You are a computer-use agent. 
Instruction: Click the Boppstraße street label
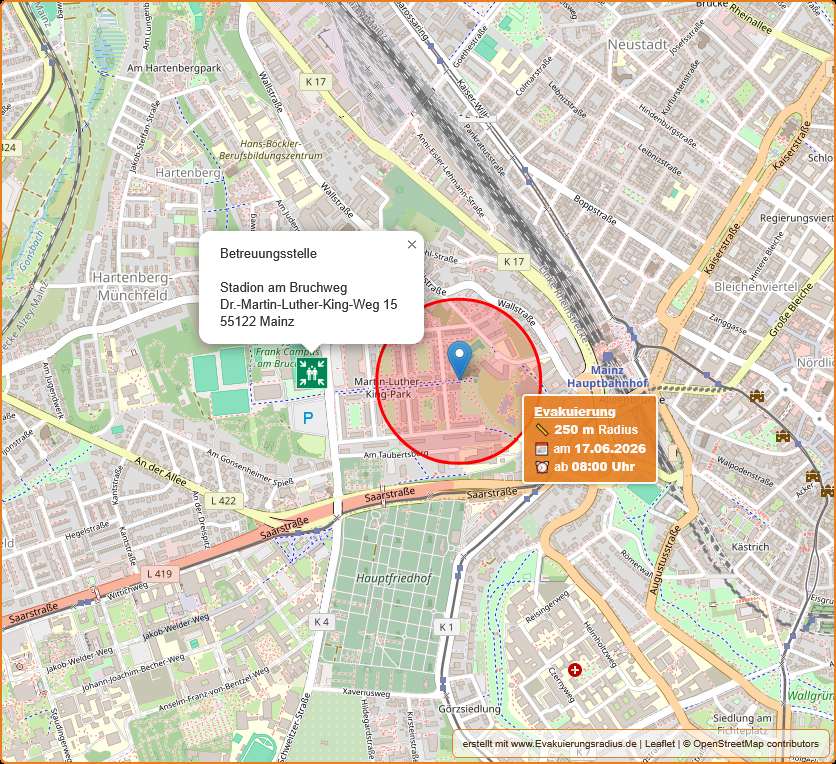595,211
